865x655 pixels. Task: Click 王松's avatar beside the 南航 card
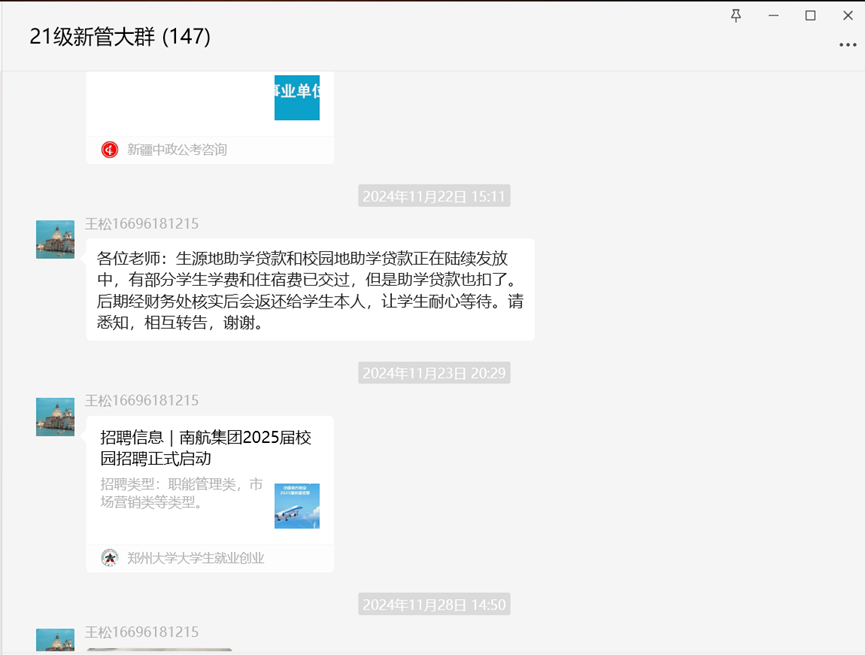tap(55, 416)
